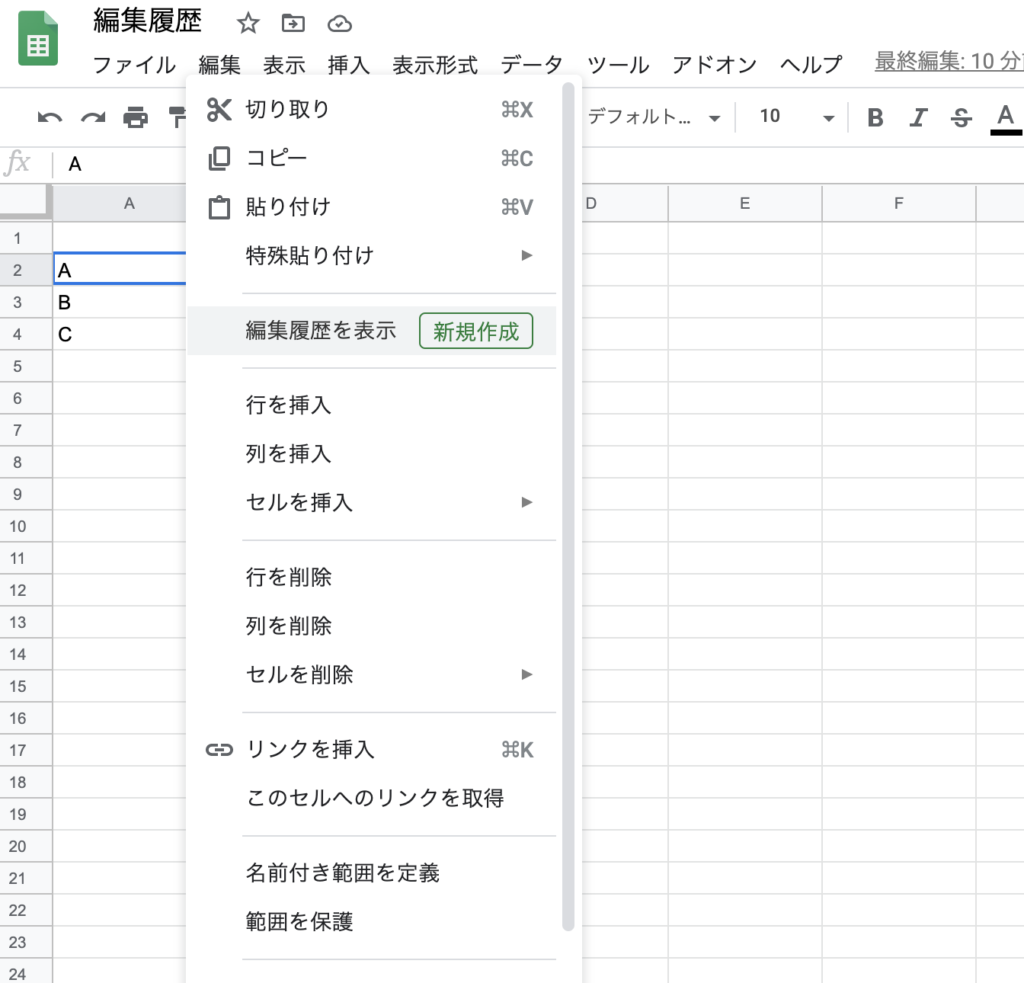Star the 編集履歴 document
Screen dimensions: 1024x983
tap(248, 24)
